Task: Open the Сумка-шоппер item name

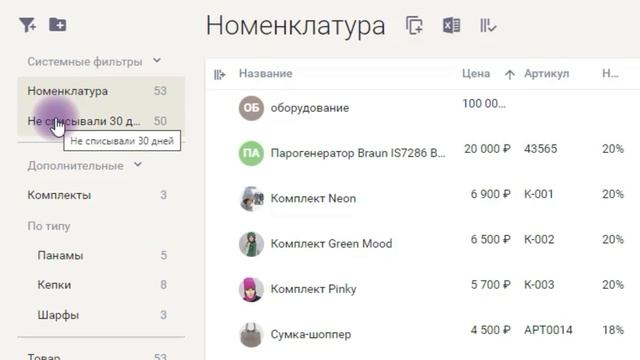Action: (x=311, y=334)
